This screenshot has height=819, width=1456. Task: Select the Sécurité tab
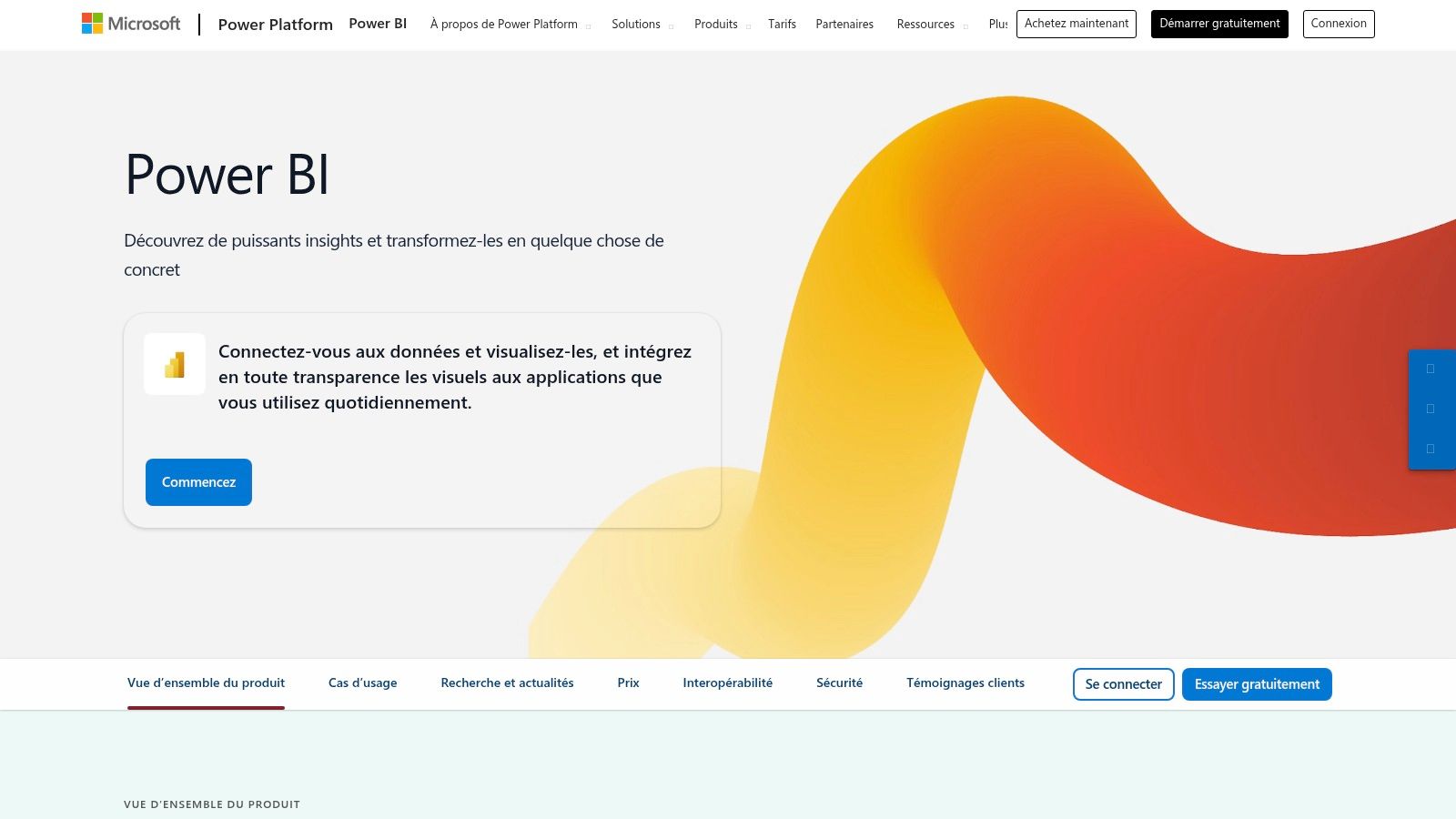(838, 682)
